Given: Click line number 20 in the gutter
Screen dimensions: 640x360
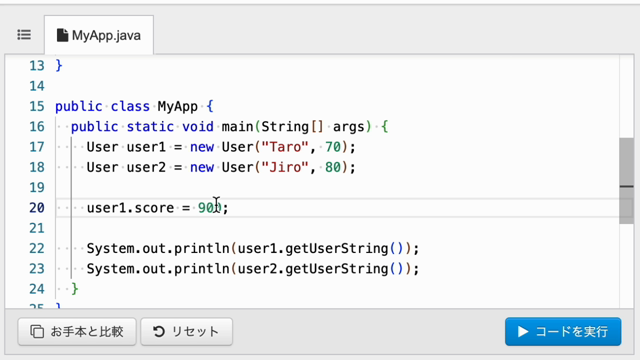Looking at the screenshot, I should pos(37,208).
